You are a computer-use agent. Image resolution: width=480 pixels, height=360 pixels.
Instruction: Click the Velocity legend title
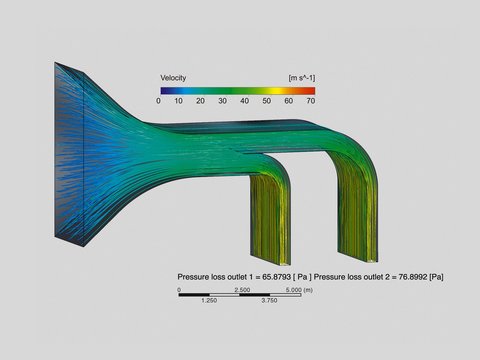(173, 78)
